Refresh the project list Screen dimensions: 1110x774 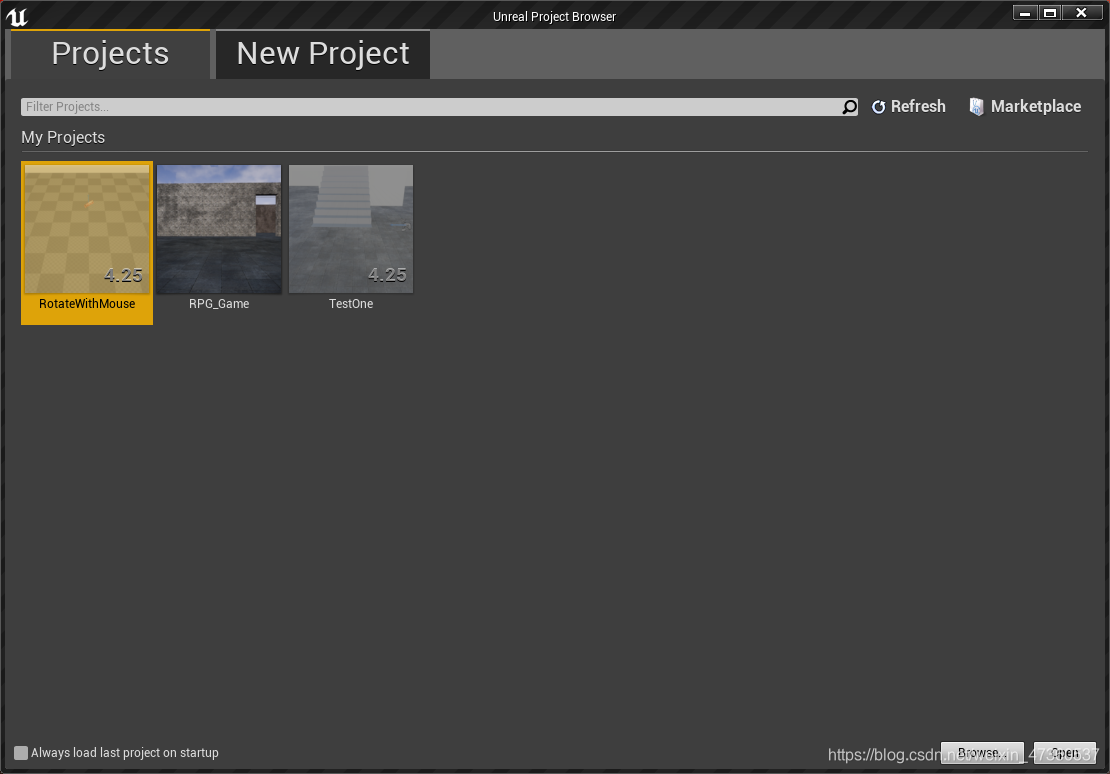click(x=909, y=107)
